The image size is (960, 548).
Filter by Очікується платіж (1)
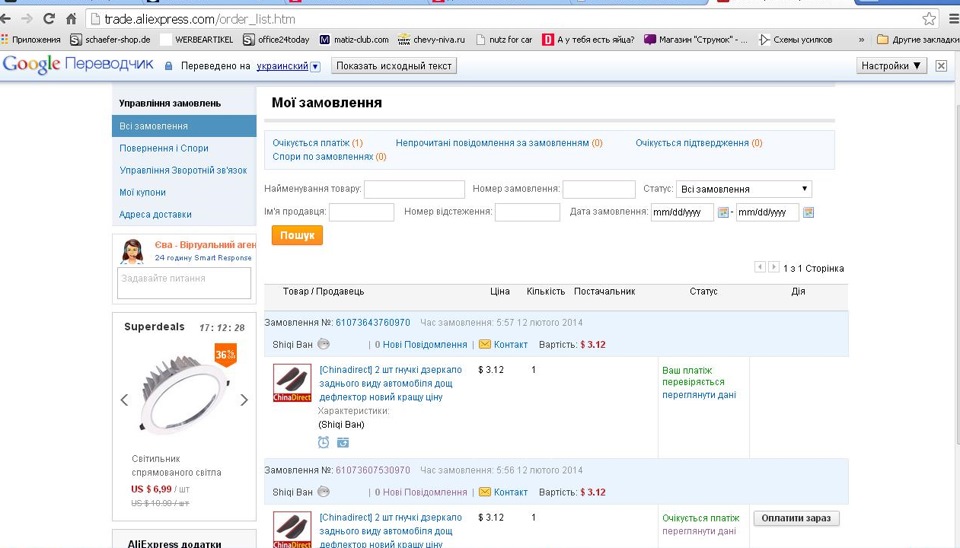(x=317, y=143)
